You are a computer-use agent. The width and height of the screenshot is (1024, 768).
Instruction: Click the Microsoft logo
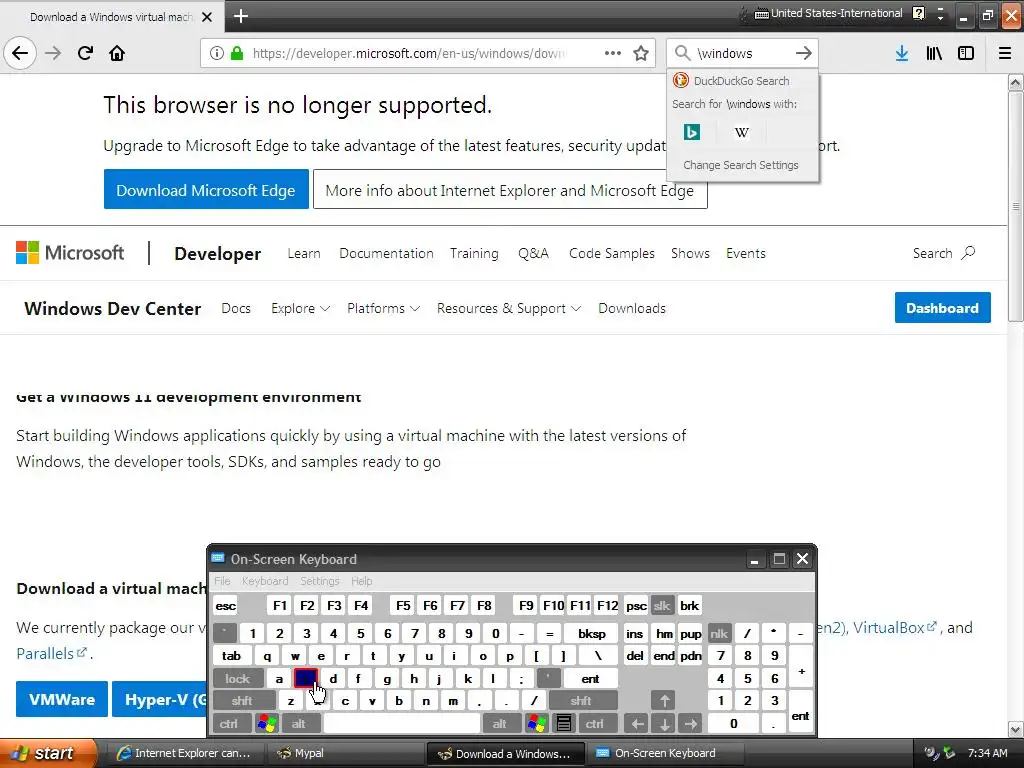[x=70, y=253]
